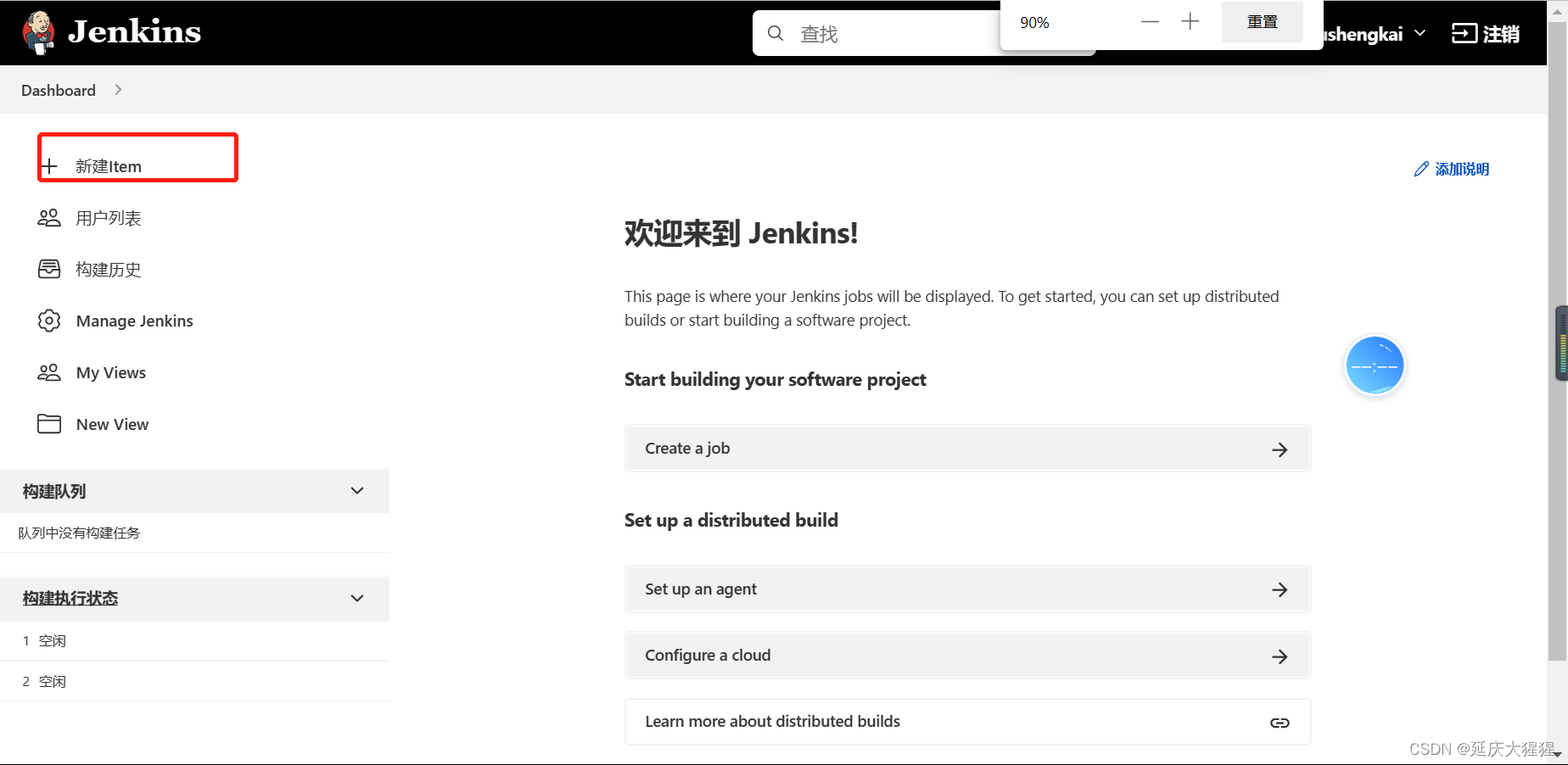Click the blue floating timer widget
The height and width of the screenshot is (765, 1568).
click(x=1375, y=366)
